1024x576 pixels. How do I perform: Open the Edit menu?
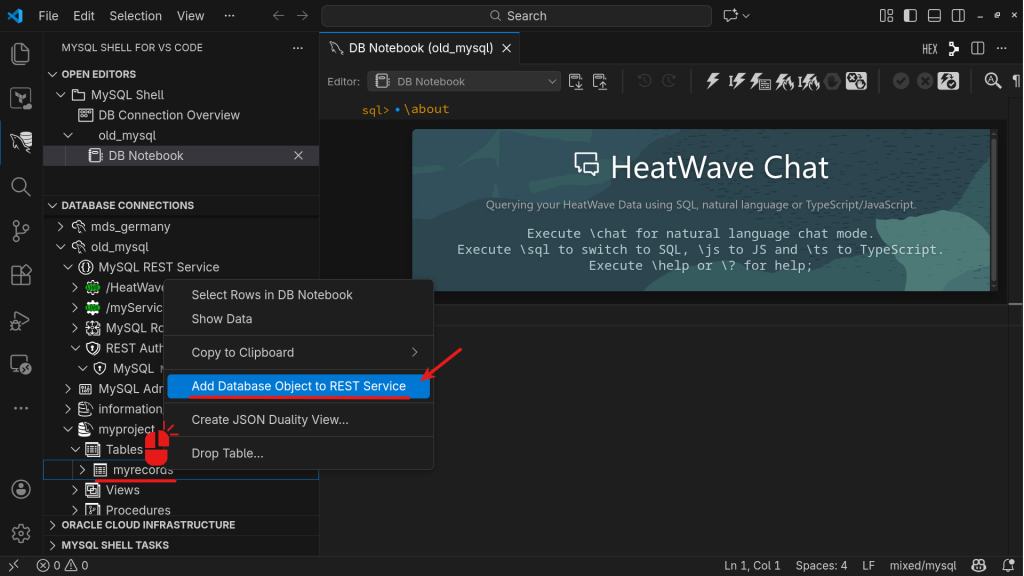pyautogui.click(x=84, y=16)
